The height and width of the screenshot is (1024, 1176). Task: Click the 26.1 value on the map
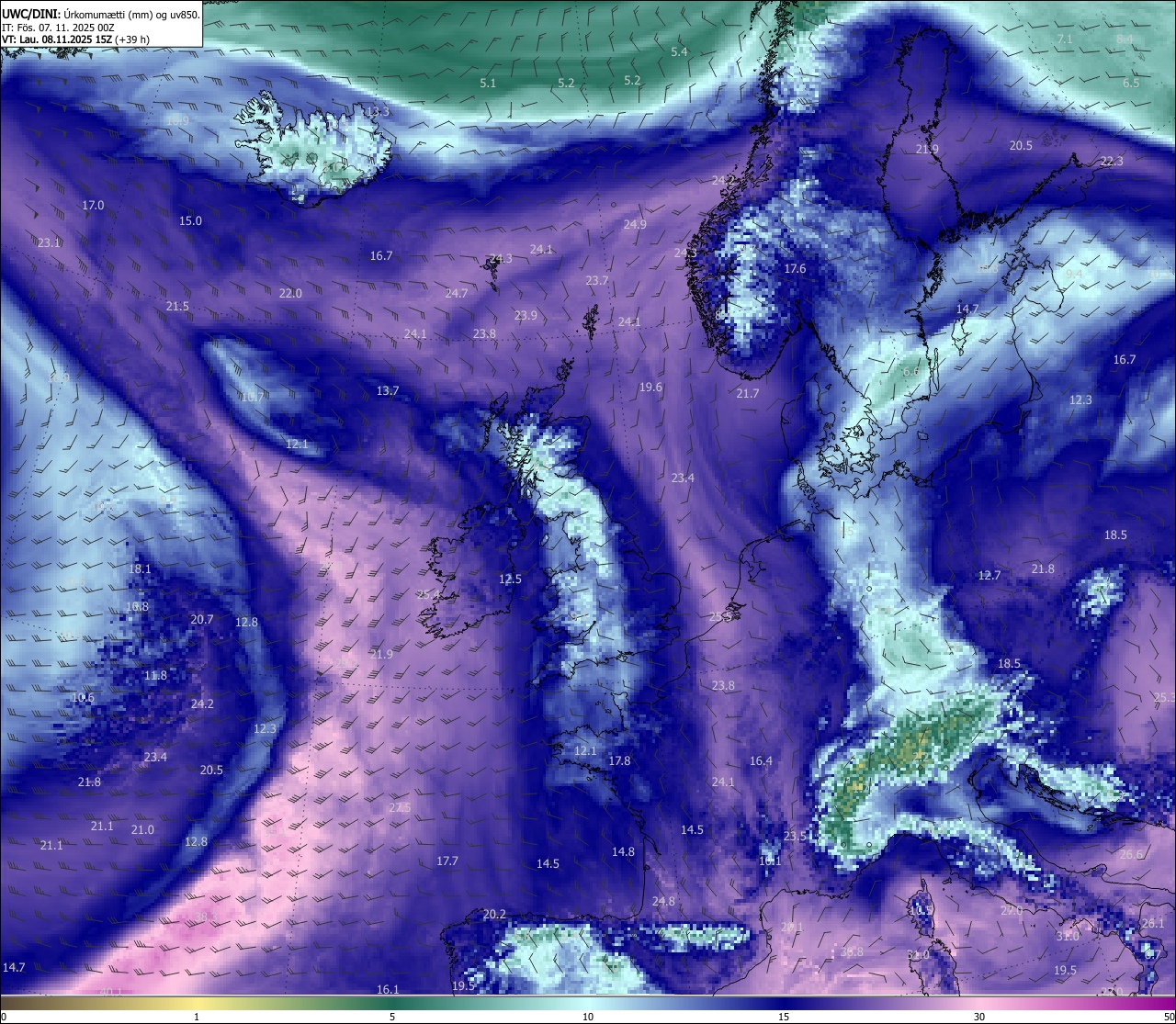tap(1152, 924)
